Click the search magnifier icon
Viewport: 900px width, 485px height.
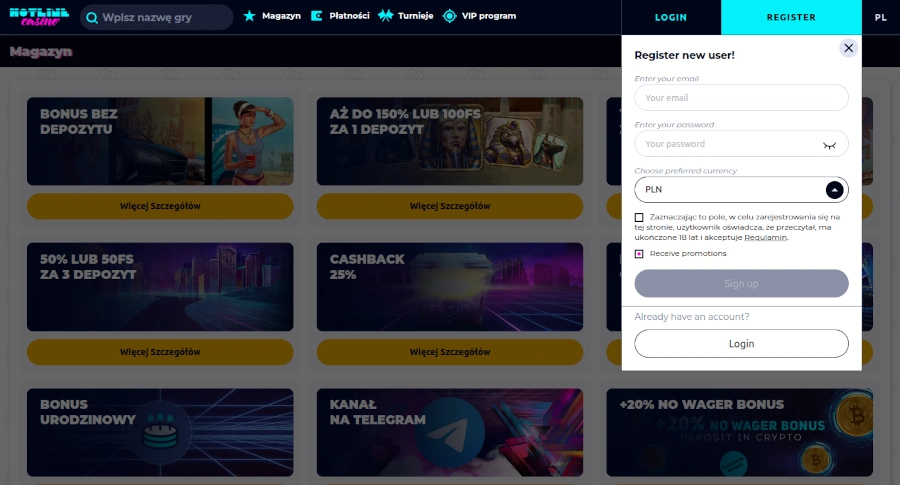(92, 18)
